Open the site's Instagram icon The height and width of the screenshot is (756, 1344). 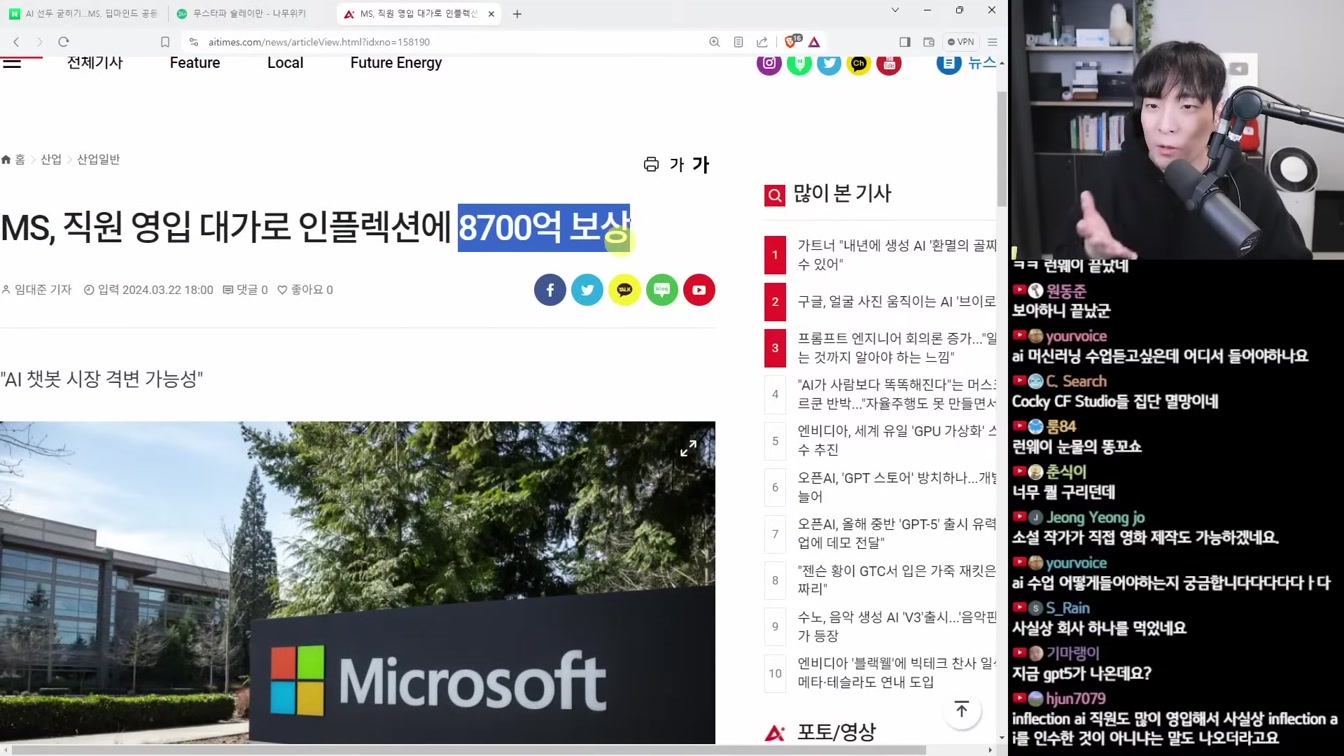pos(769,63)
